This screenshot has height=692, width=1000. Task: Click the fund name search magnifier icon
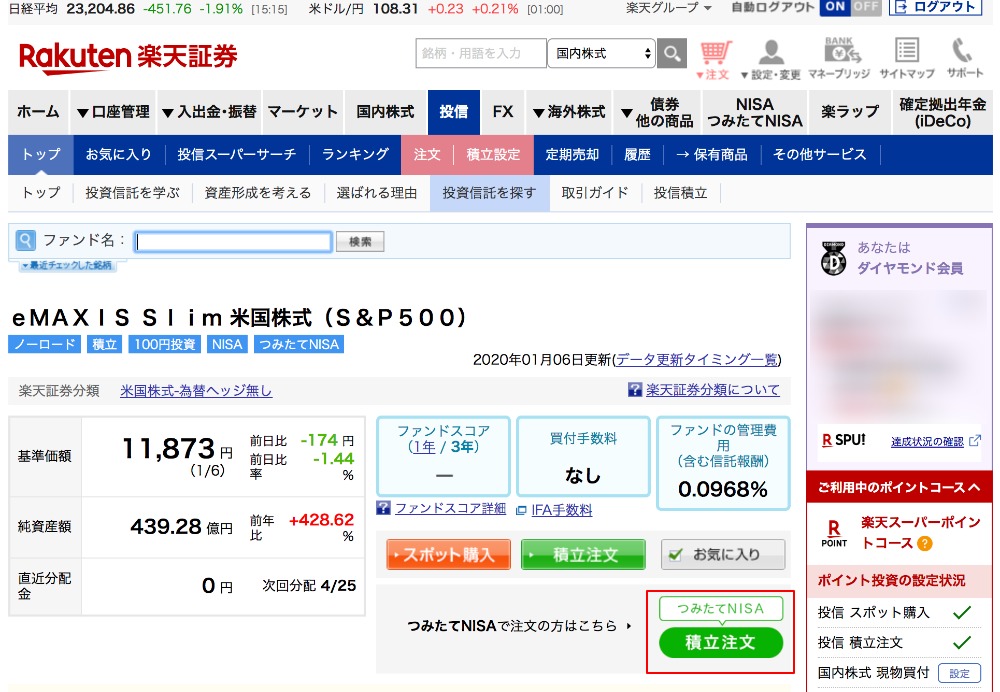pos(26,240)
